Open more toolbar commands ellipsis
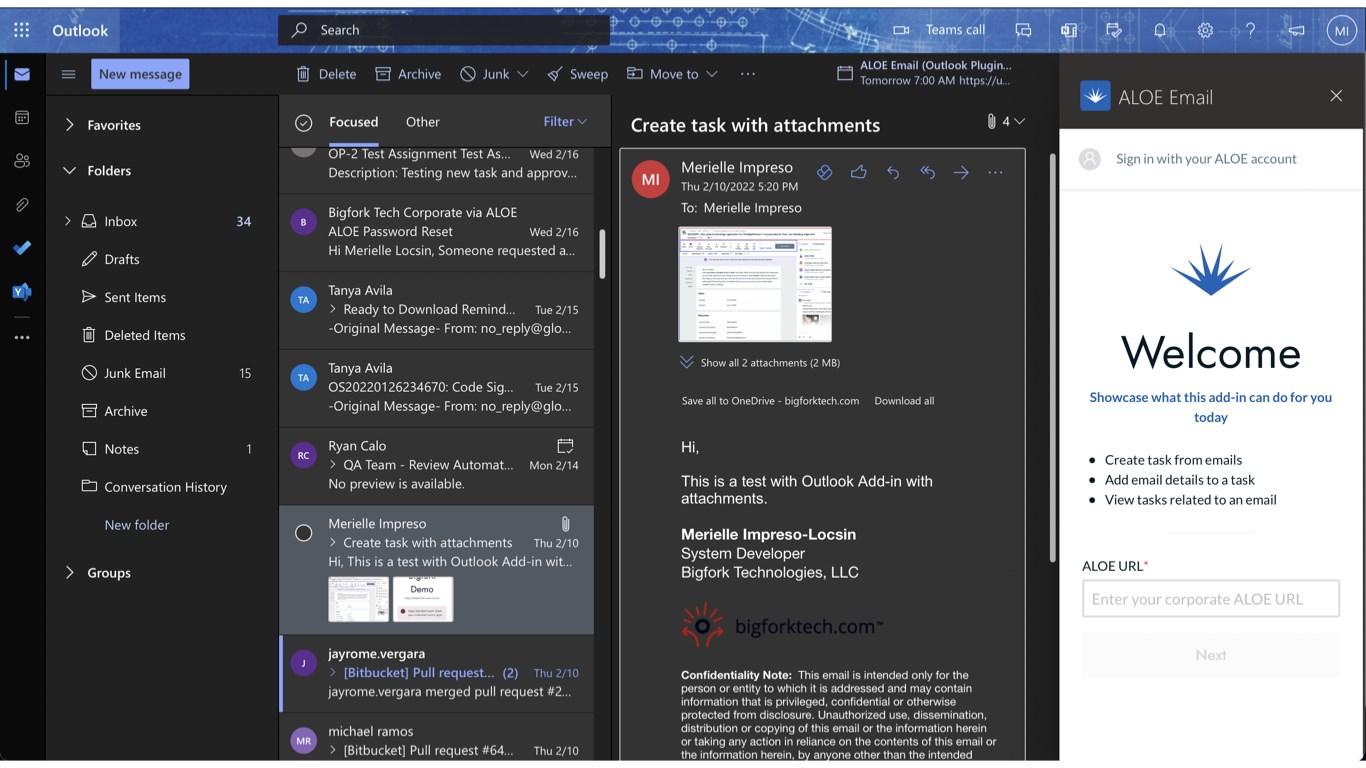This screenshot has height=768, width=1366. (x=748, y=74)
